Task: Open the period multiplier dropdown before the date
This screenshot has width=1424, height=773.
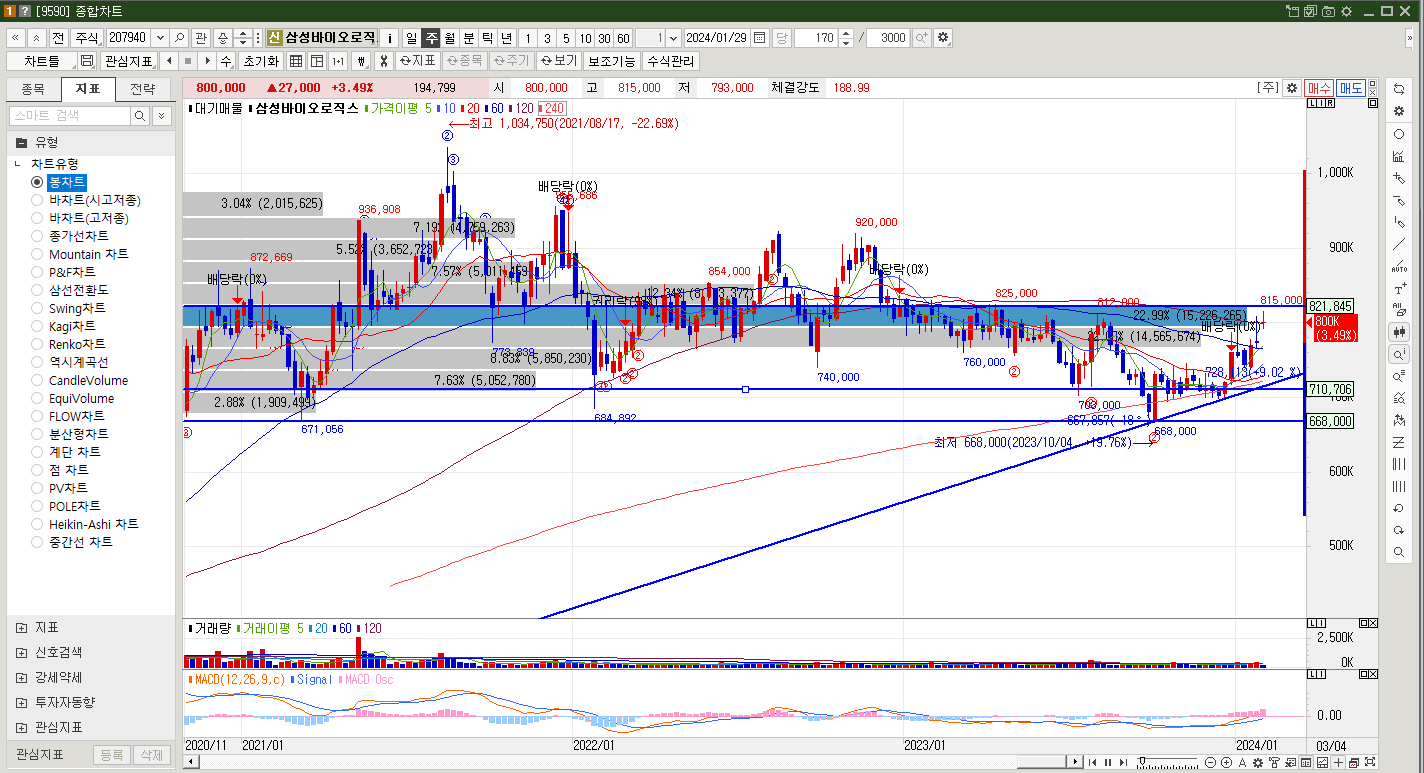Action: pos(672,38)
